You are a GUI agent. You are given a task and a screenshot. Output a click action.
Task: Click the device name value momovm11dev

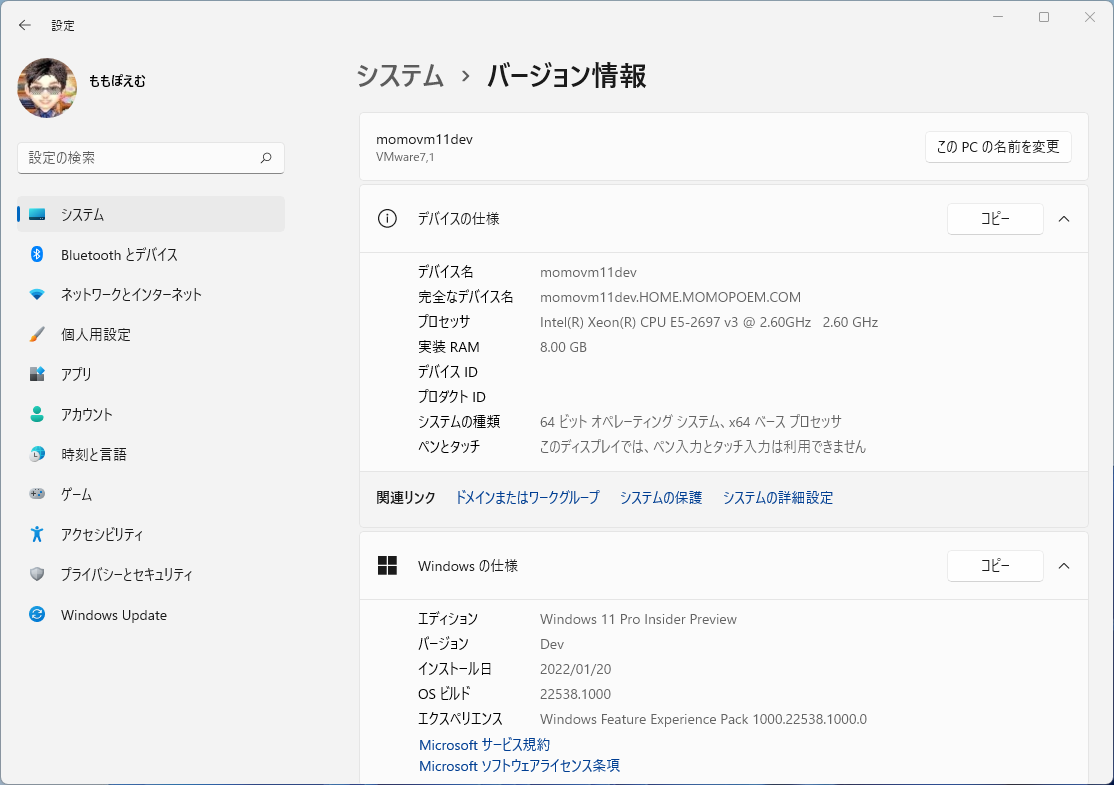(588, 272)
